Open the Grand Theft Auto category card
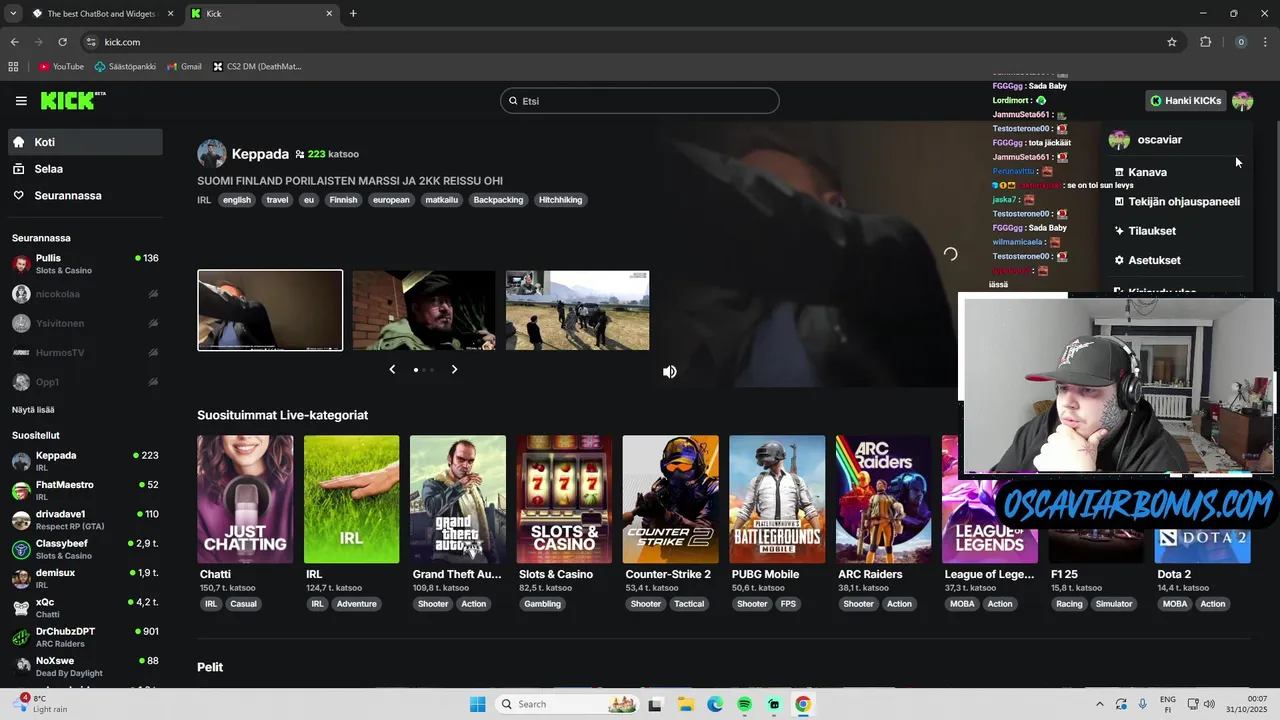Image resolution: width=1280 pixels, height=720 pixels. coord(458,499)
